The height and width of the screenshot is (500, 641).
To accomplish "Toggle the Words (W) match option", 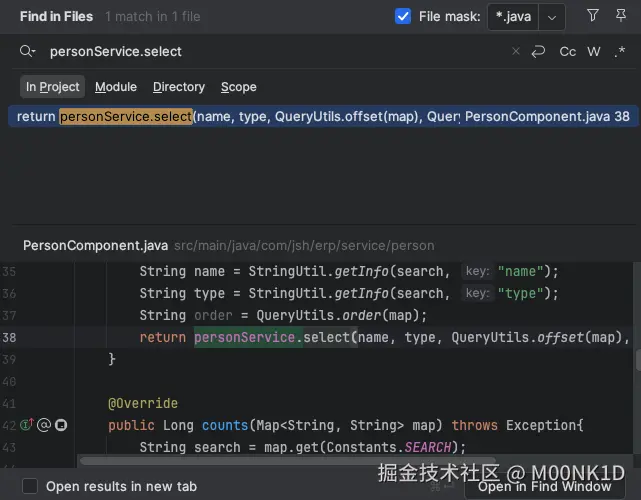I will (594, 51).
